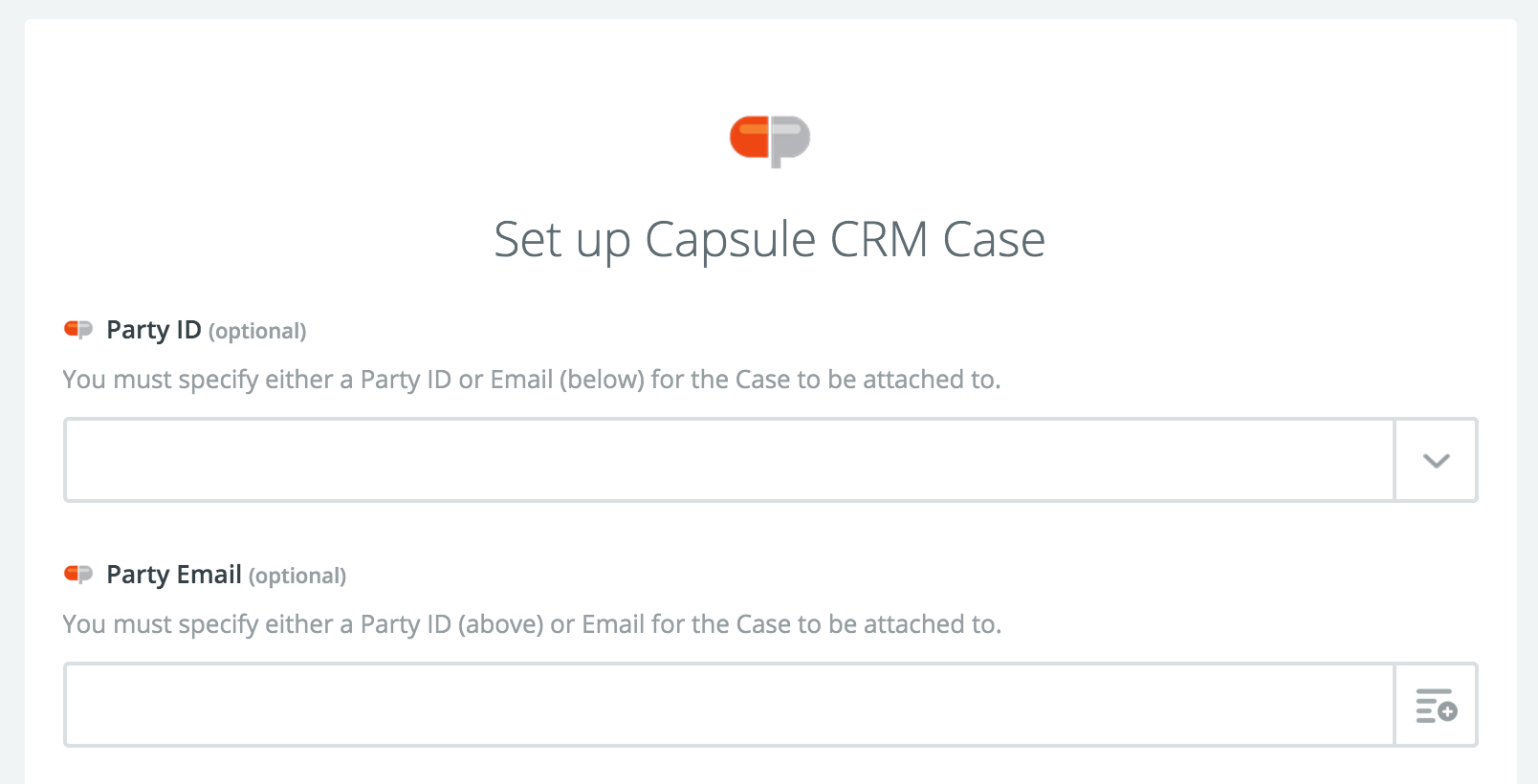Click "(optional)" next to Party Email
The height and width of the screenshot is (784, 1538).
coord(297,576)
